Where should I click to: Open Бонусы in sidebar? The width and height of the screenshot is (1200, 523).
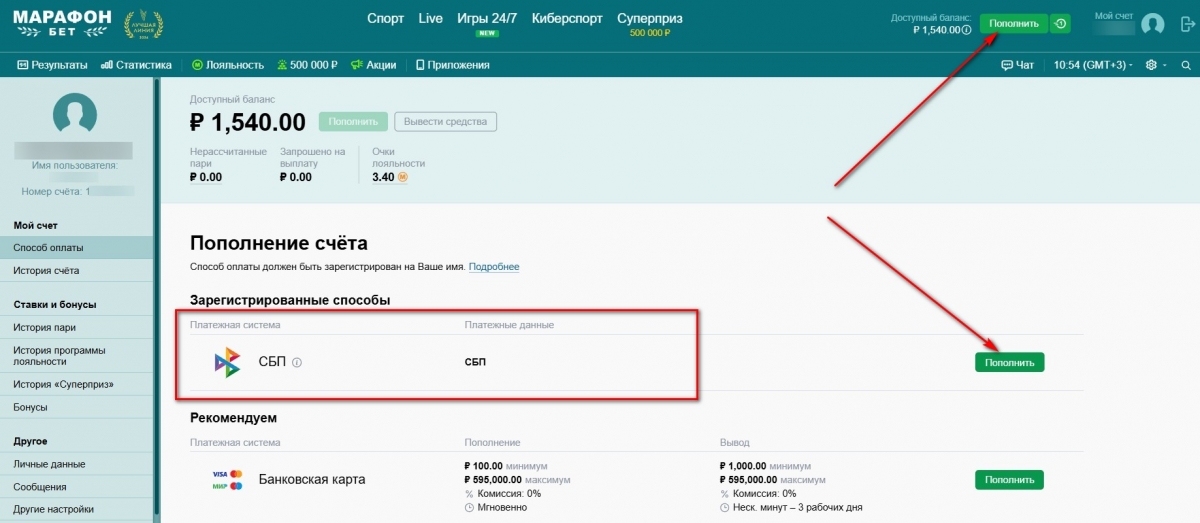pos(75,407)
